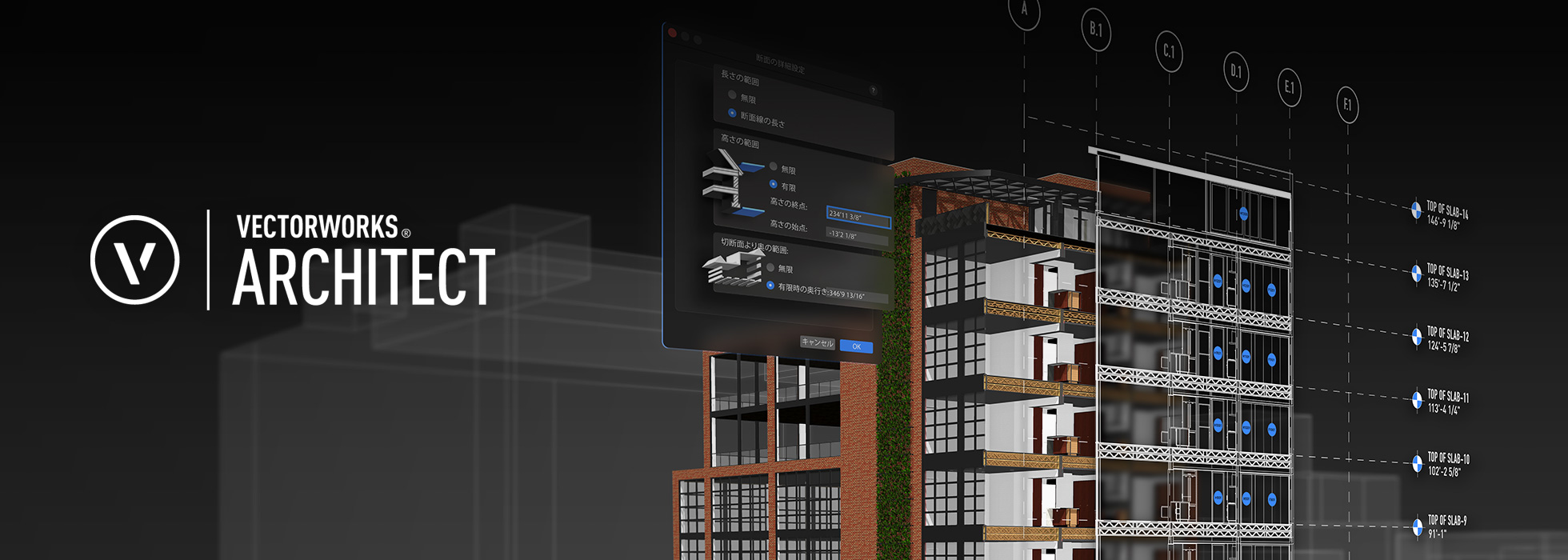Click the Vectorworks circular V logo
The height and width of the screenshot is (560, 1568).
click(x=135, y=260)
